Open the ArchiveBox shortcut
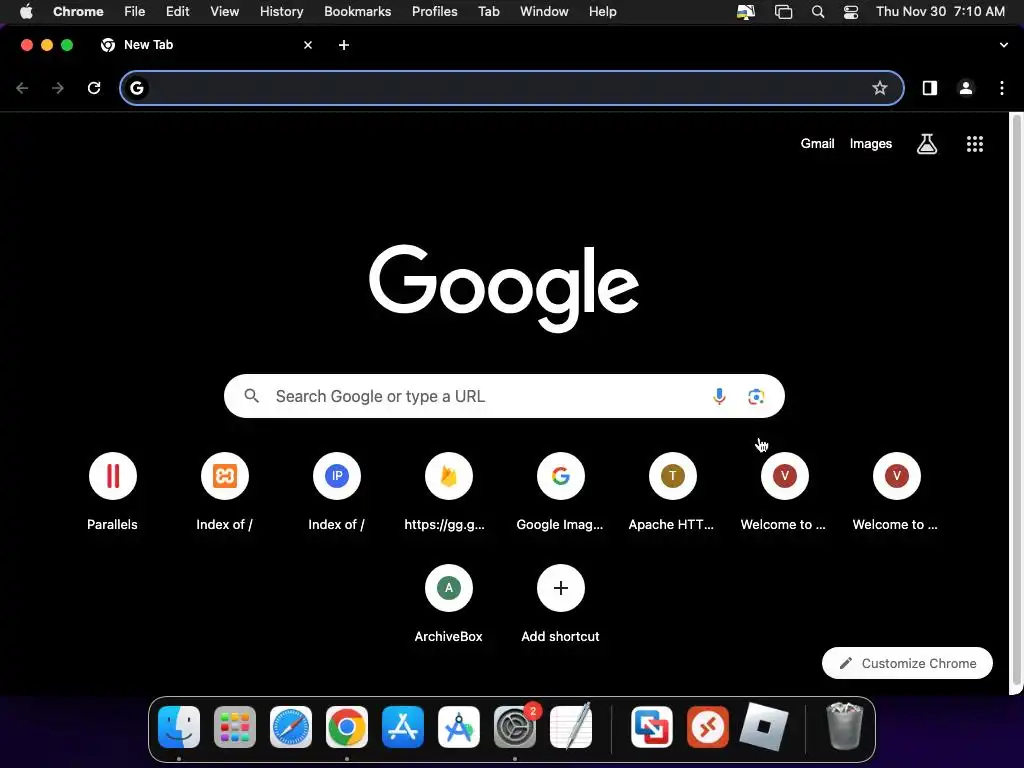1024x768 pixels. pos(449,604)
